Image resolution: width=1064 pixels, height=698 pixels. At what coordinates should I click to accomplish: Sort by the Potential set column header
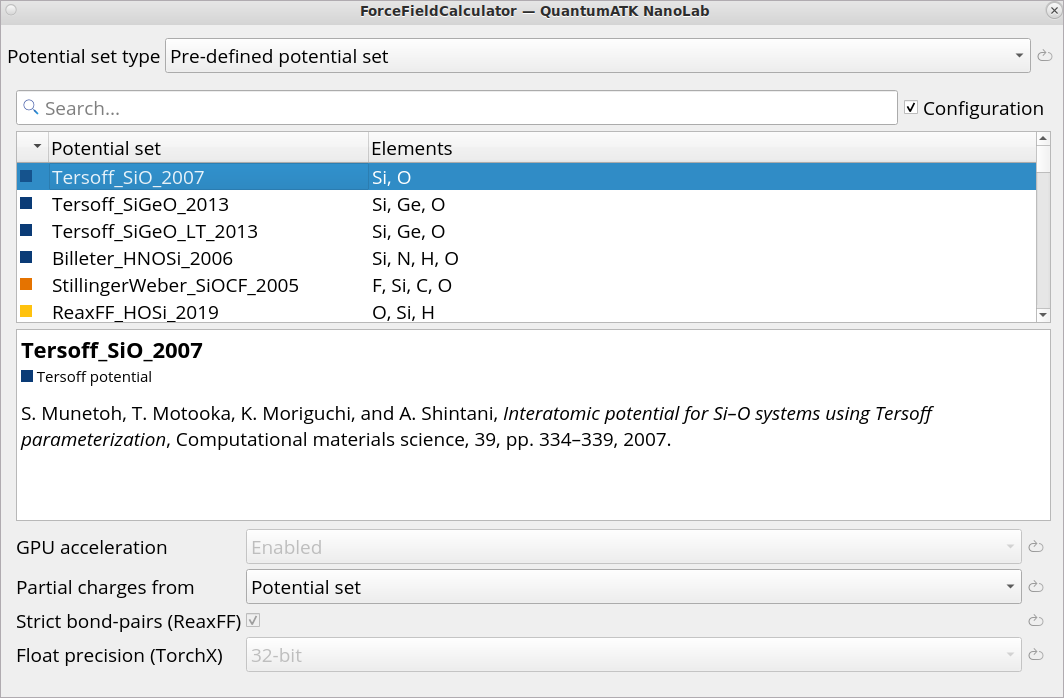coord(208,148)
